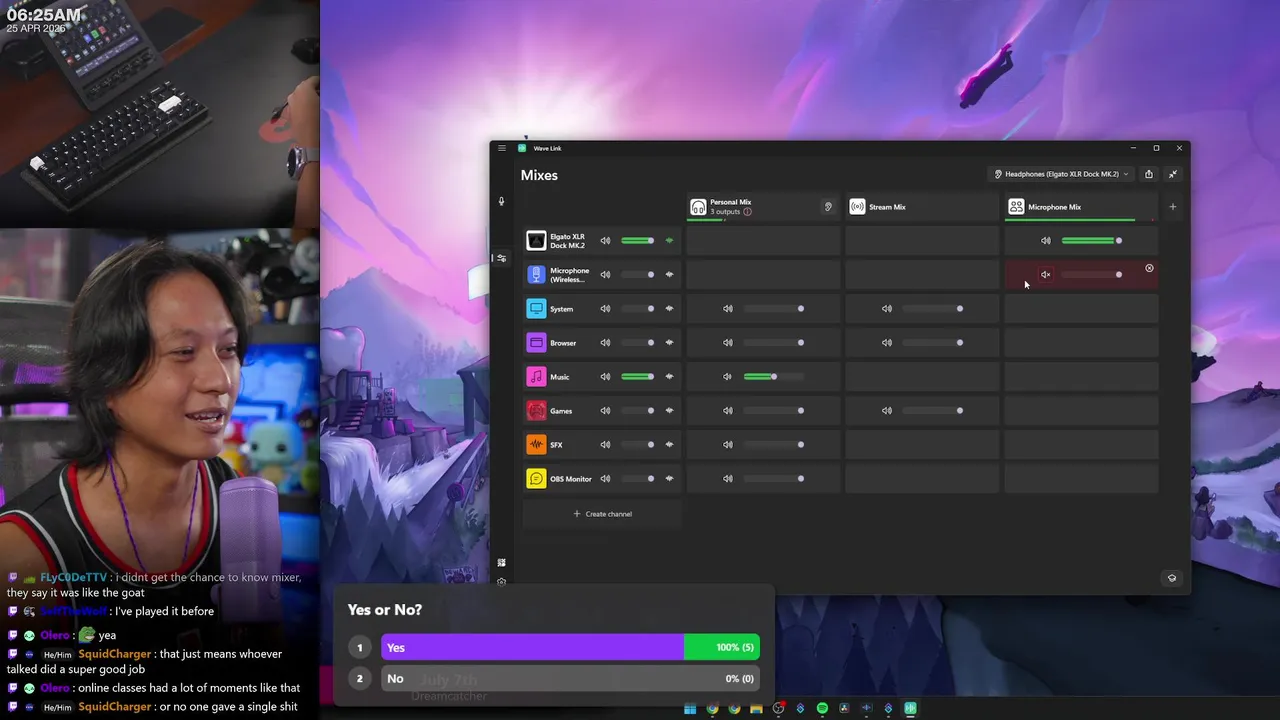Open effects for Elgato XLR Dock channel

click(670, 241)
